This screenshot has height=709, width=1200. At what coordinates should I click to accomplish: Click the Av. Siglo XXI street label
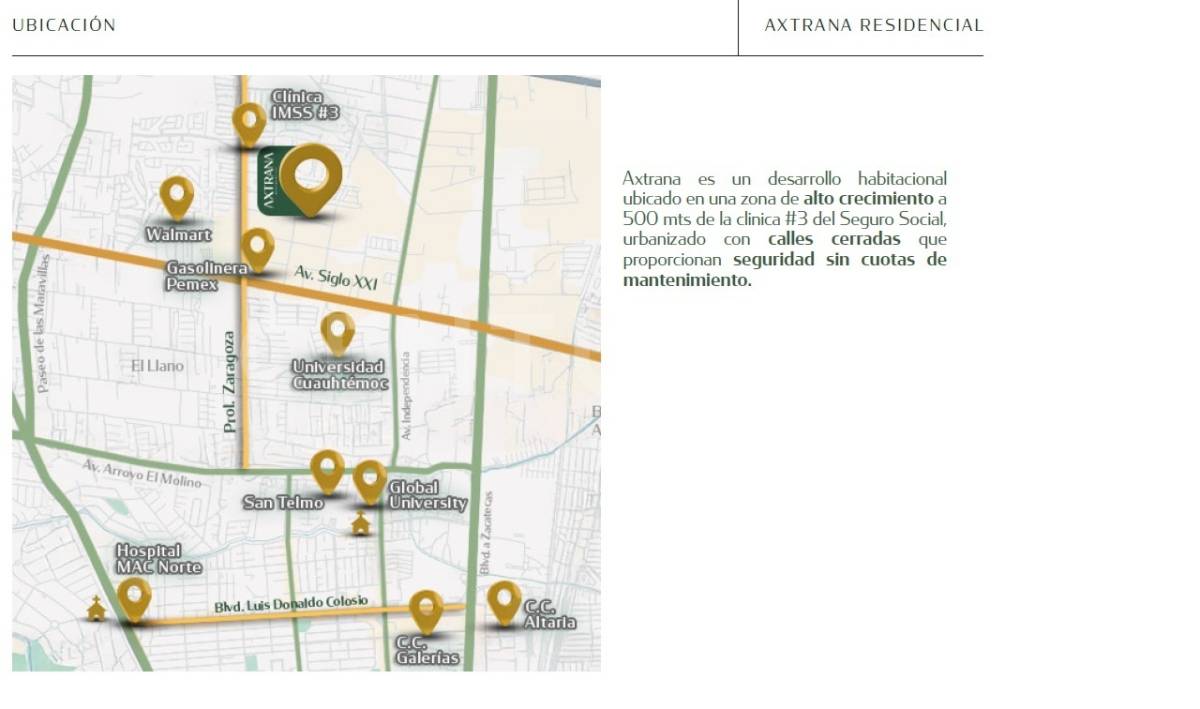(x=336, y=278)
